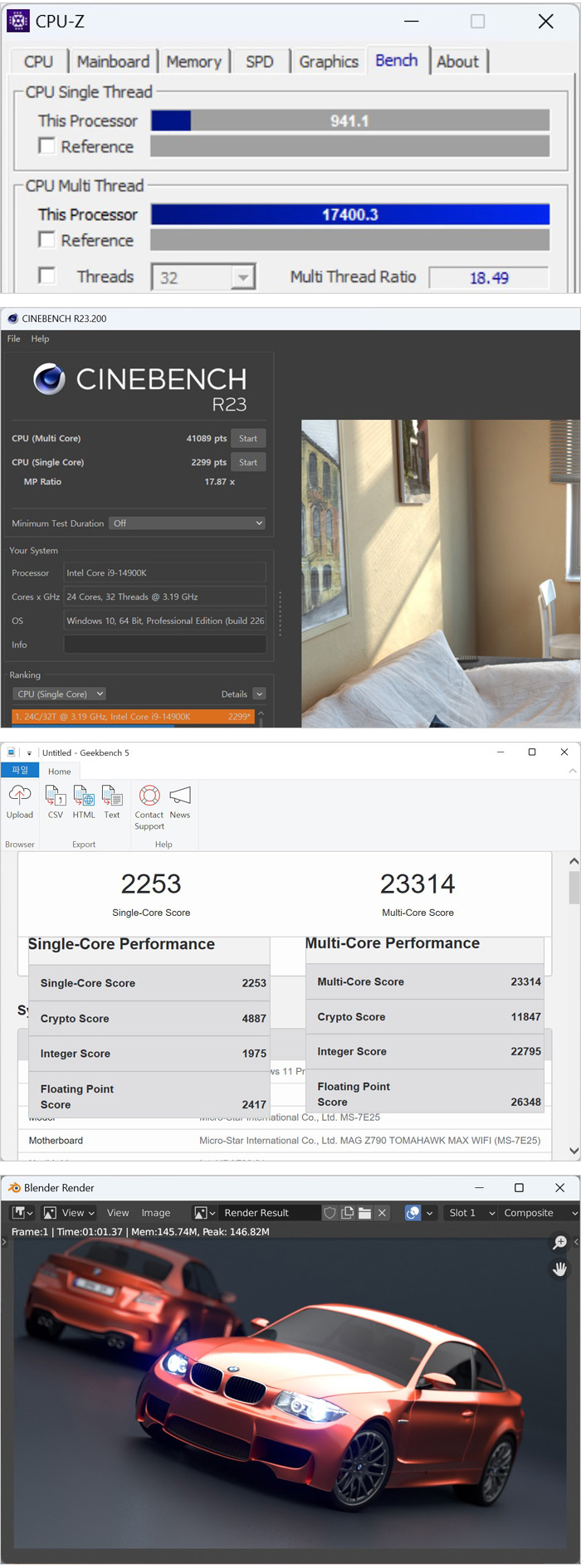This screenshot has height=1568, width=581.
Task: Click the new image copy icon in Blender
Action: tap(348, 1213)
